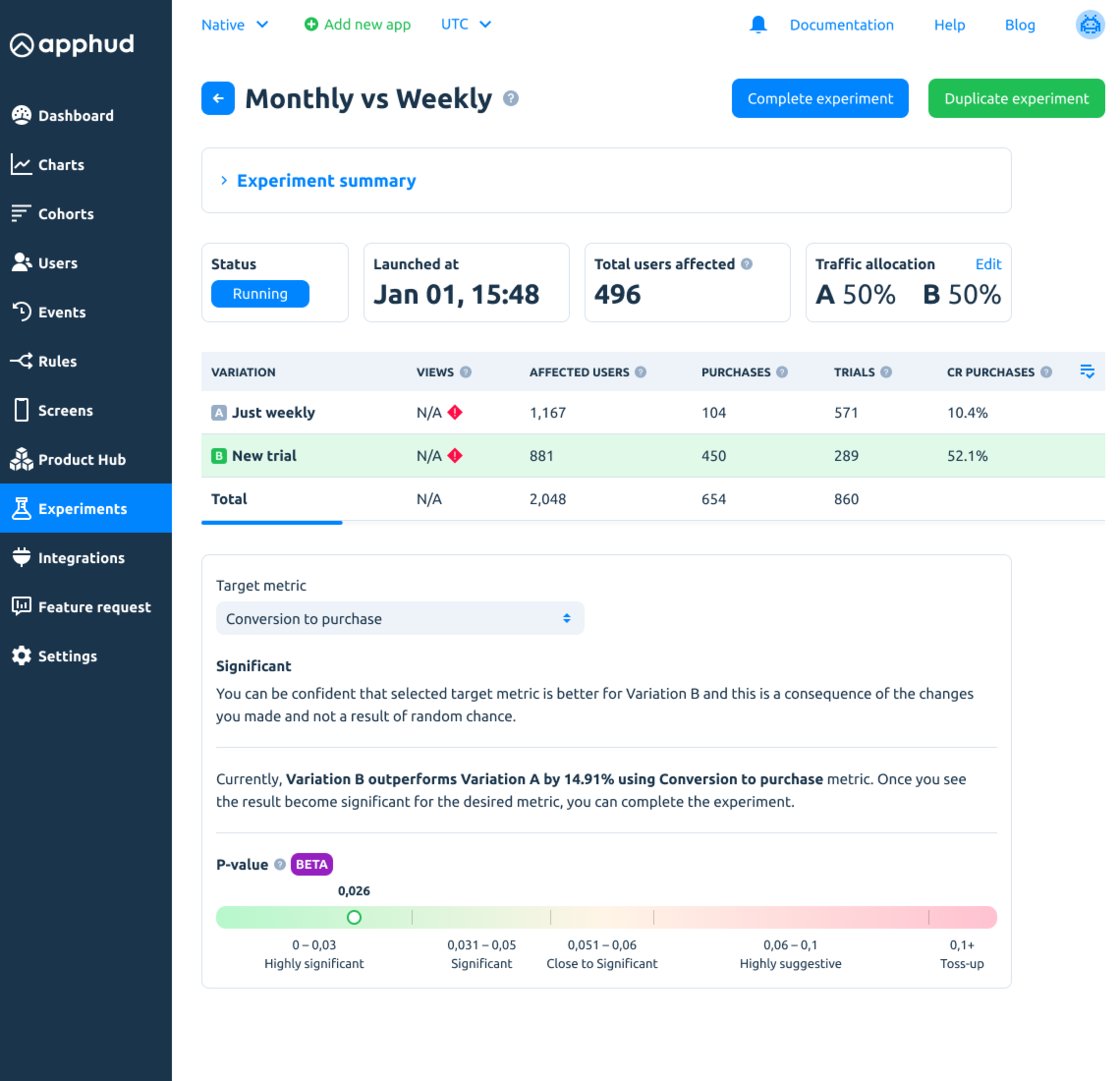Image resolution: width=1120 pixels, height=1081 pixels.
Task: Open the Target metric dropdown
Action: [x=400, y=618]
